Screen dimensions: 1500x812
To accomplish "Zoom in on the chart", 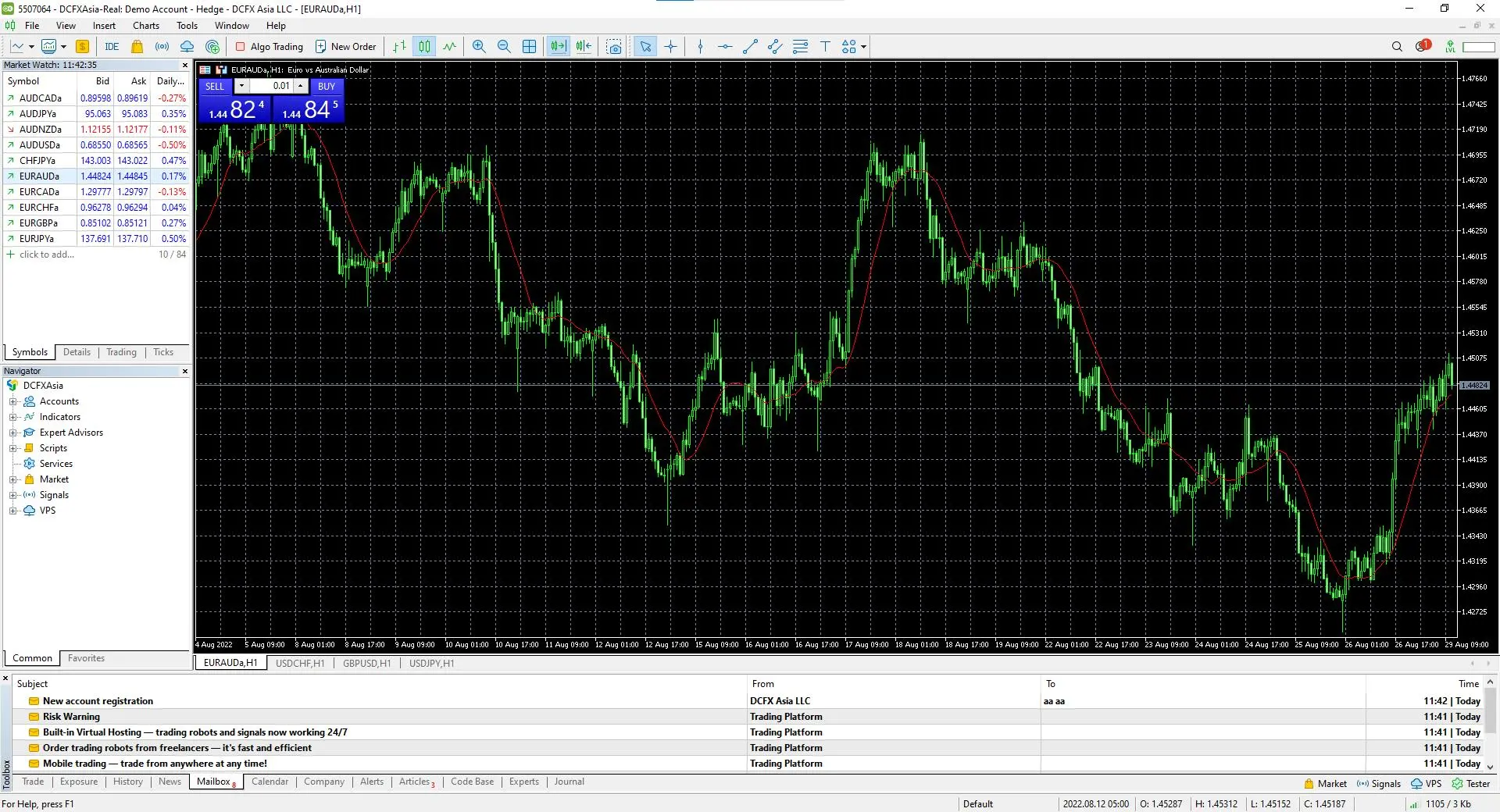I will 479,47.
